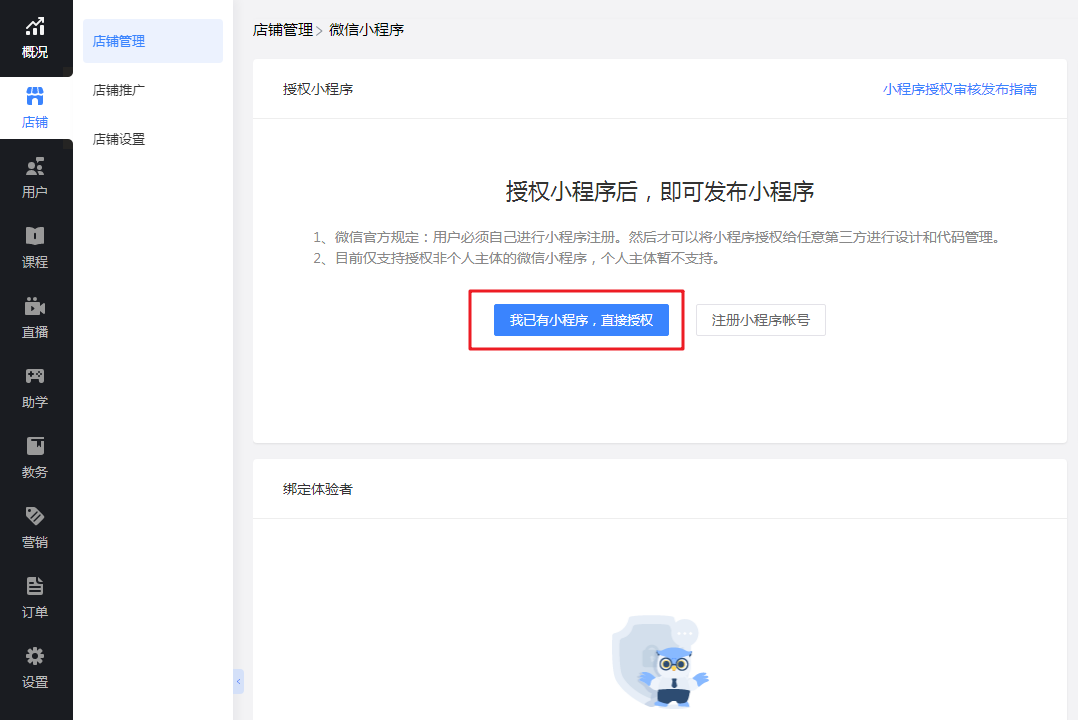Collapse the secondary menu with the arrow handle

(x=239, y=681)
